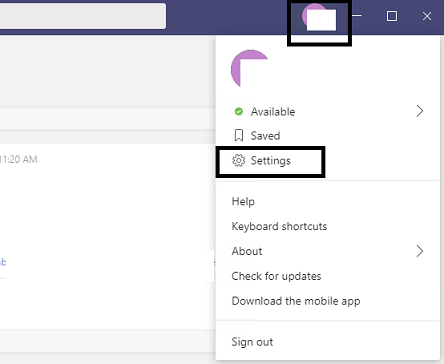Expand the About submenu chevron

(x=420, y=251)
